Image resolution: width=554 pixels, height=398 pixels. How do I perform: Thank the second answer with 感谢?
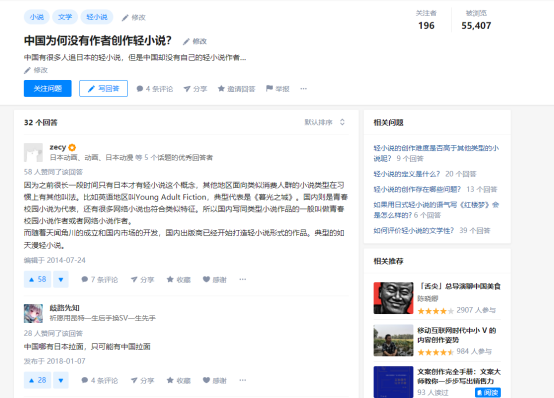click(x=214, y=381)
